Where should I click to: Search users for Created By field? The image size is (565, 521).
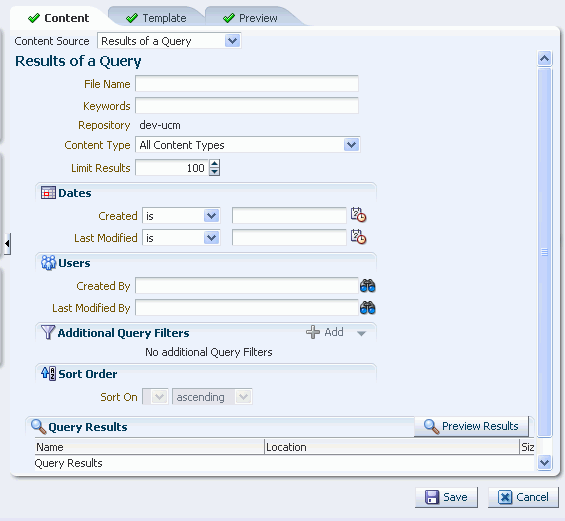tap(368, 286)
